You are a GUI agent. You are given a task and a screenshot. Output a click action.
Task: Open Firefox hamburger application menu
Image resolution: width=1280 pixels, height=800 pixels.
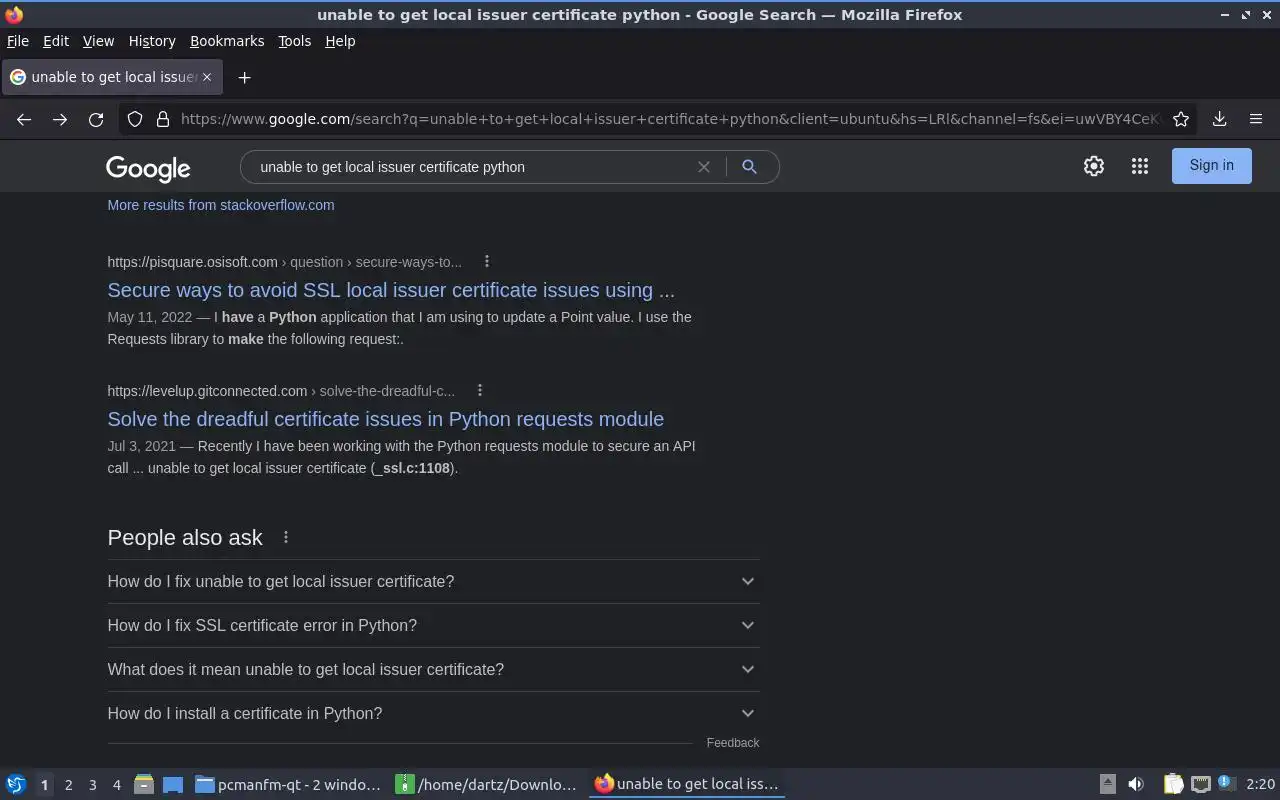pos(1256,119)
